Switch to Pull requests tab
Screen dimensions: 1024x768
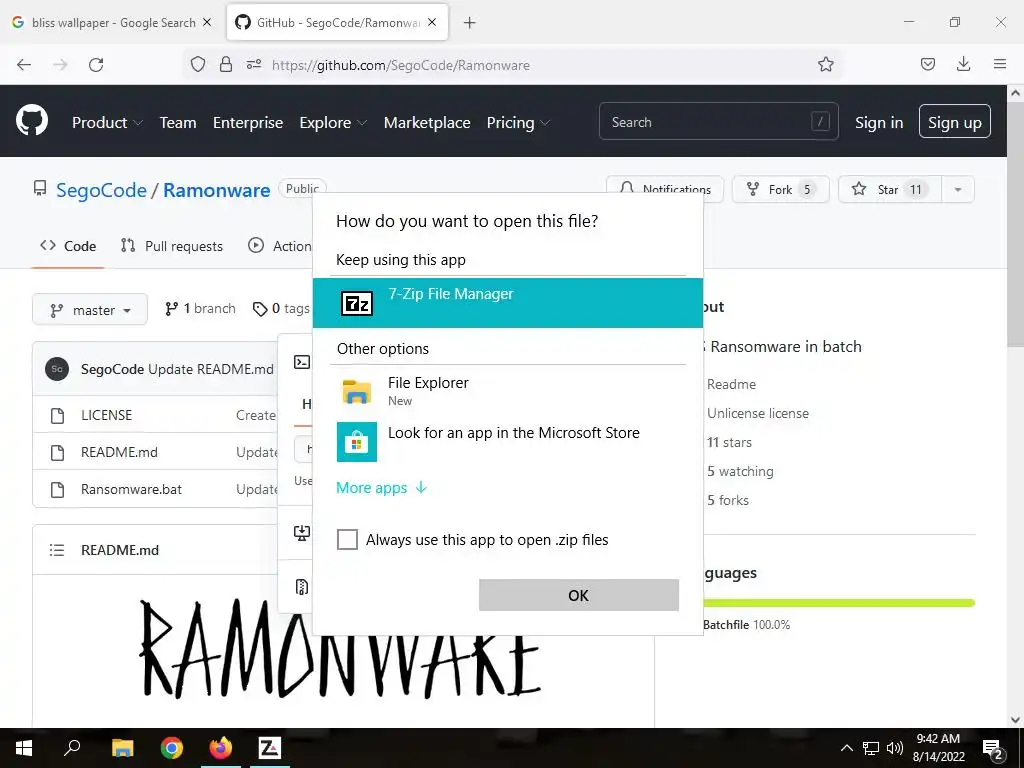(x=172, y=246)
